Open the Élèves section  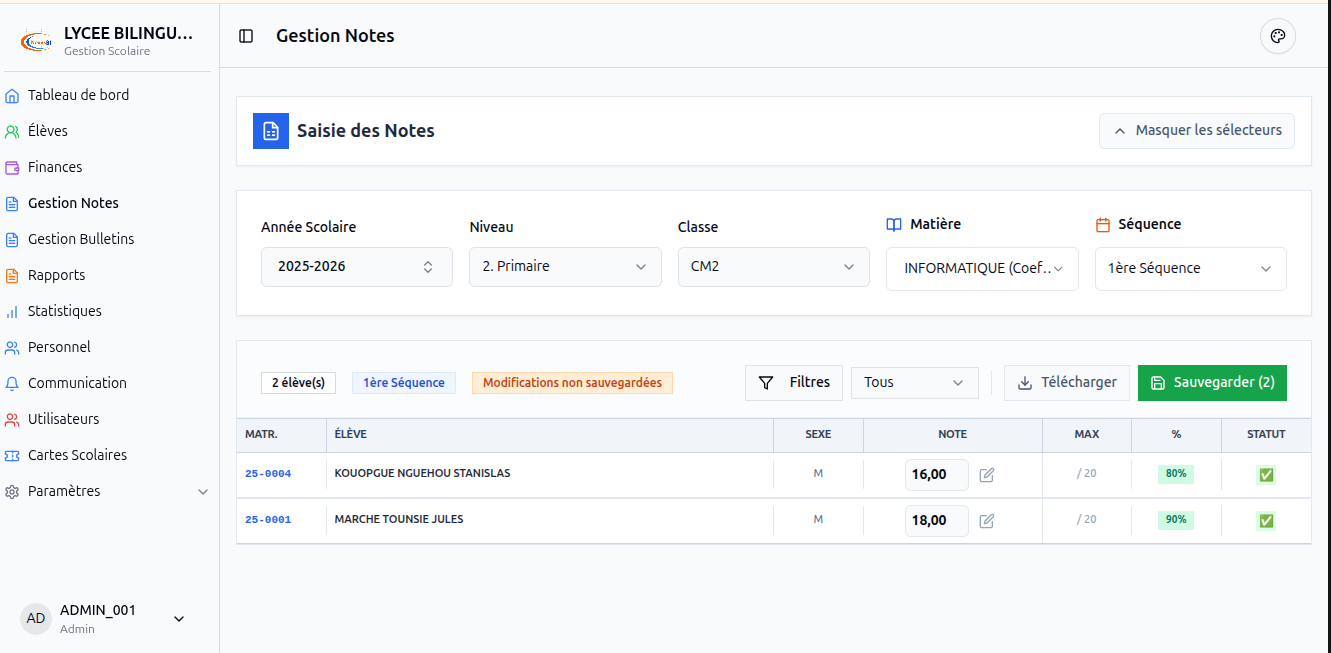(x=48, y=132)
